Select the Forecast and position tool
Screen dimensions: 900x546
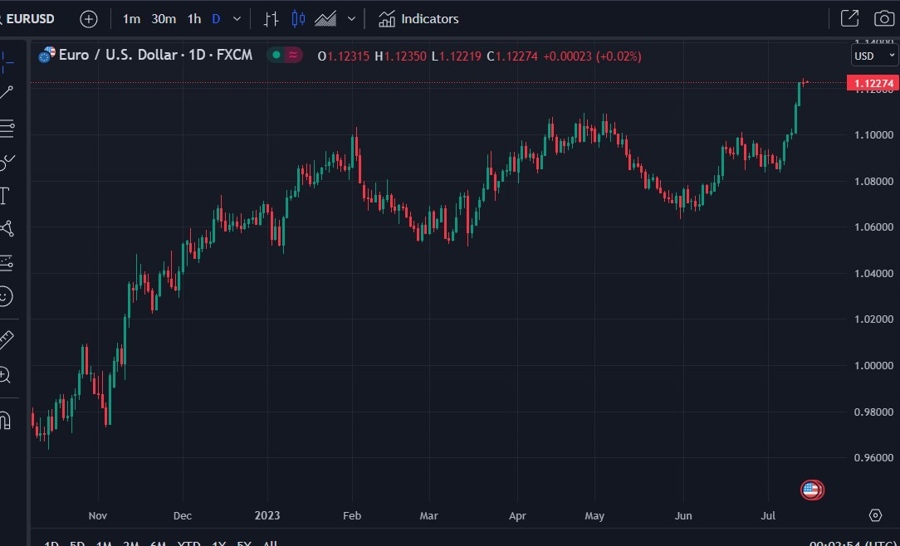[x=6, y=263]
